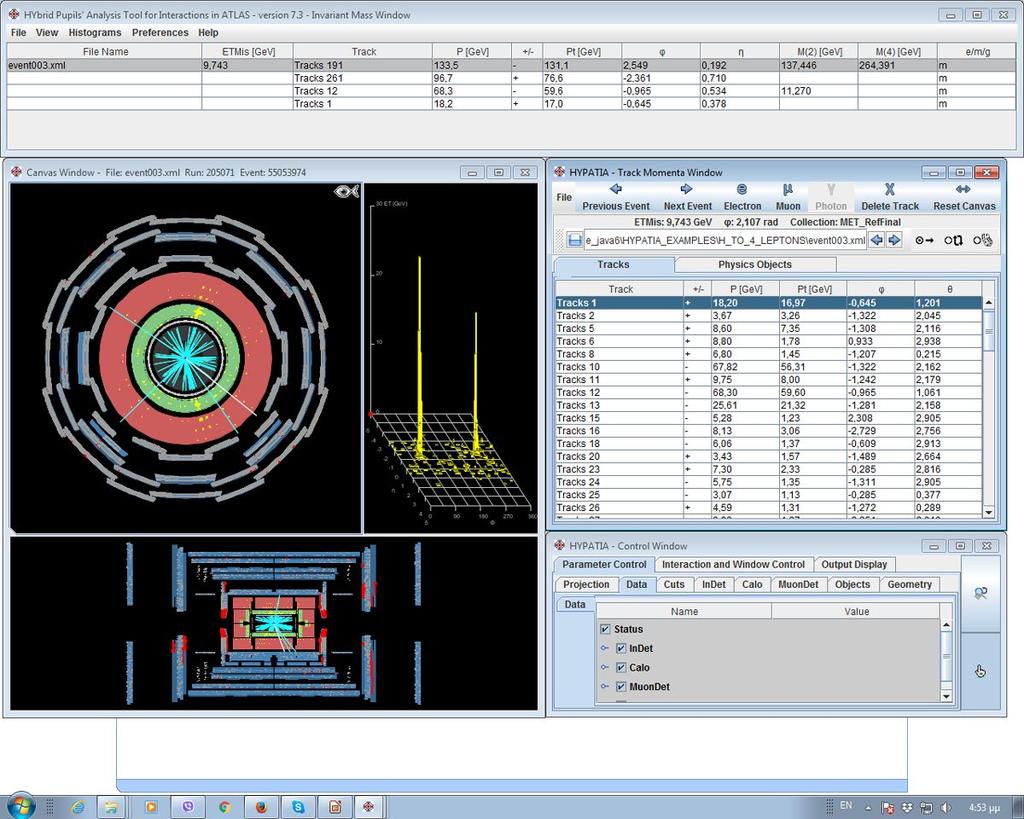Click the Pt [GeV] header in tracks table

tap(812, 289)
